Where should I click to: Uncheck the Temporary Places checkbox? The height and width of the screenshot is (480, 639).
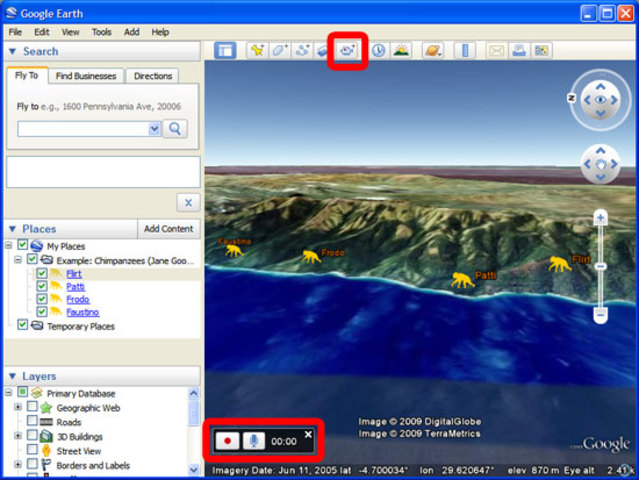(22, 325)
